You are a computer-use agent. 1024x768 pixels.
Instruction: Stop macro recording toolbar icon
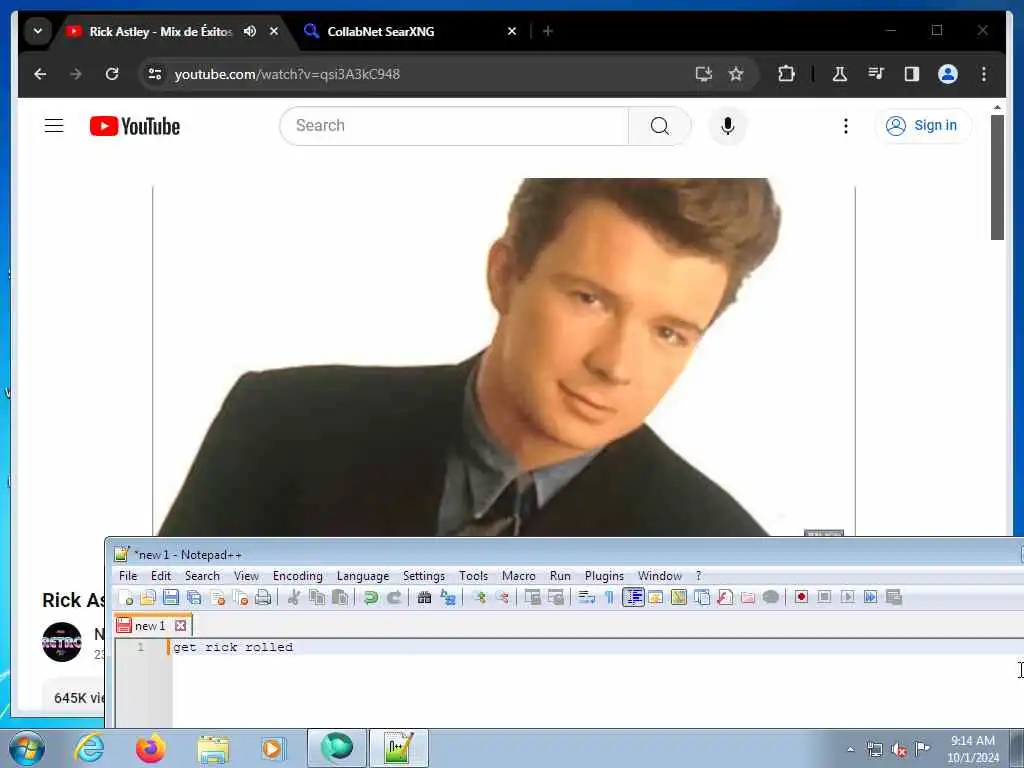(824, 597)
